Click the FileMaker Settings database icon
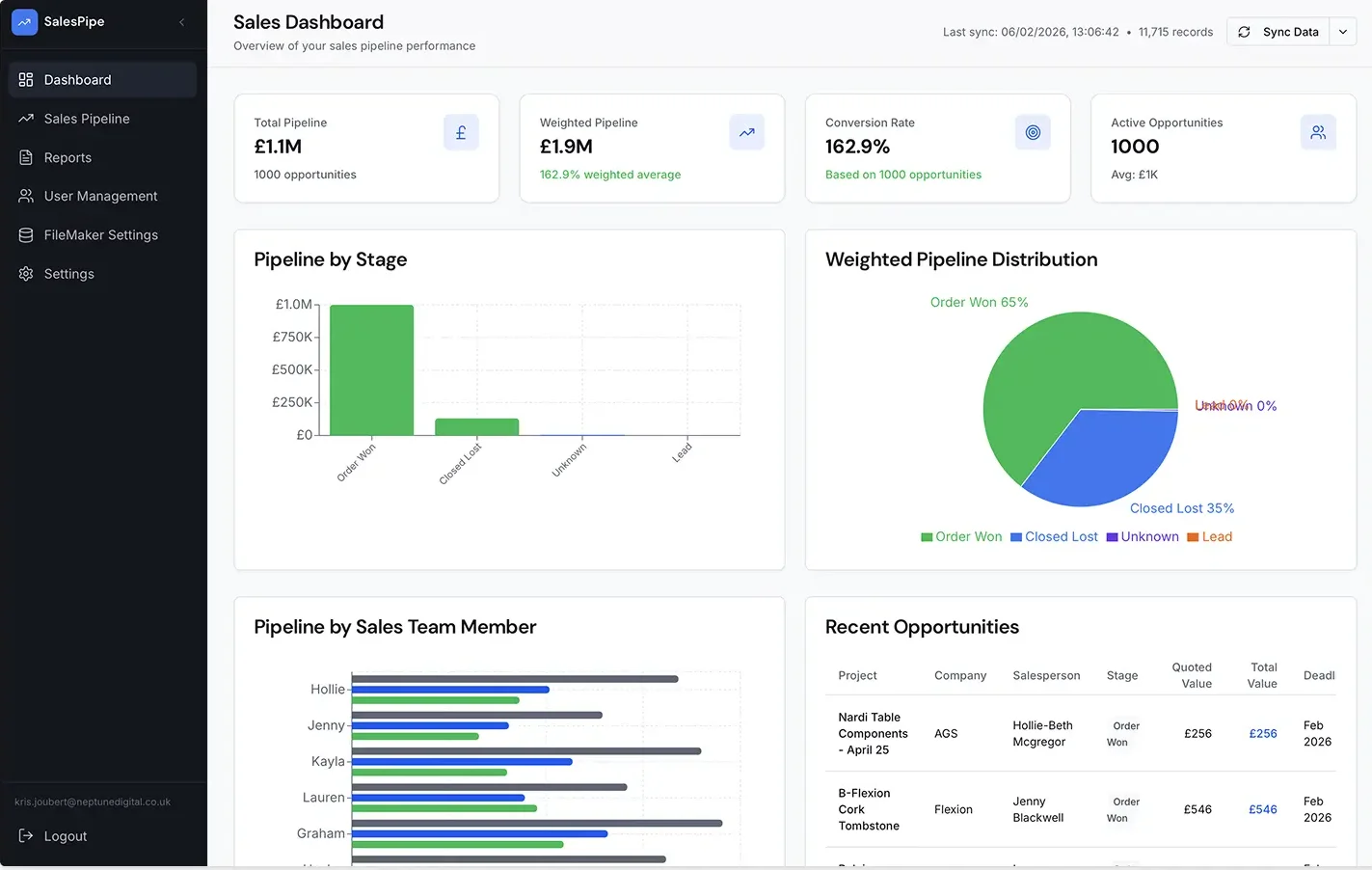This screenshot has height=870, width=1372. (26, 235)
